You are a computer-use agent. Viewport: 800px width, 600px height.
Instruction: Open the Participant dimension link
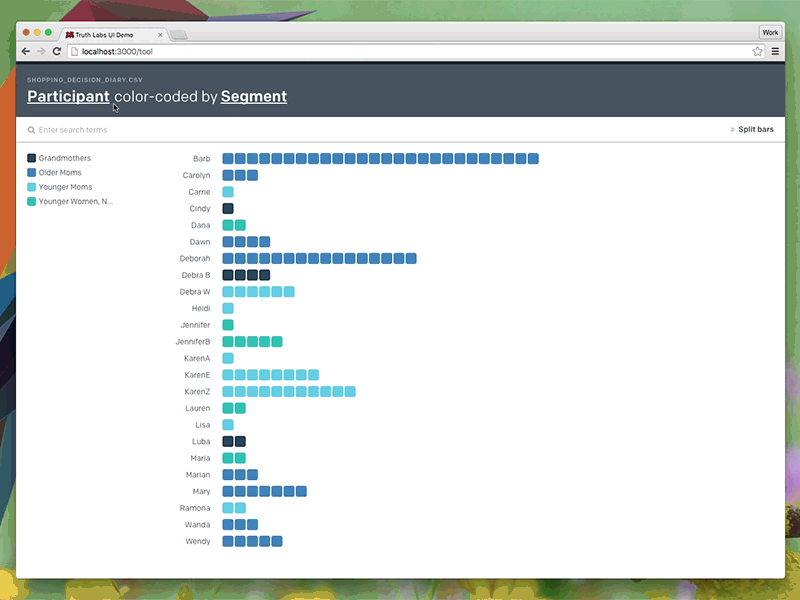click(x=68, y=96)
